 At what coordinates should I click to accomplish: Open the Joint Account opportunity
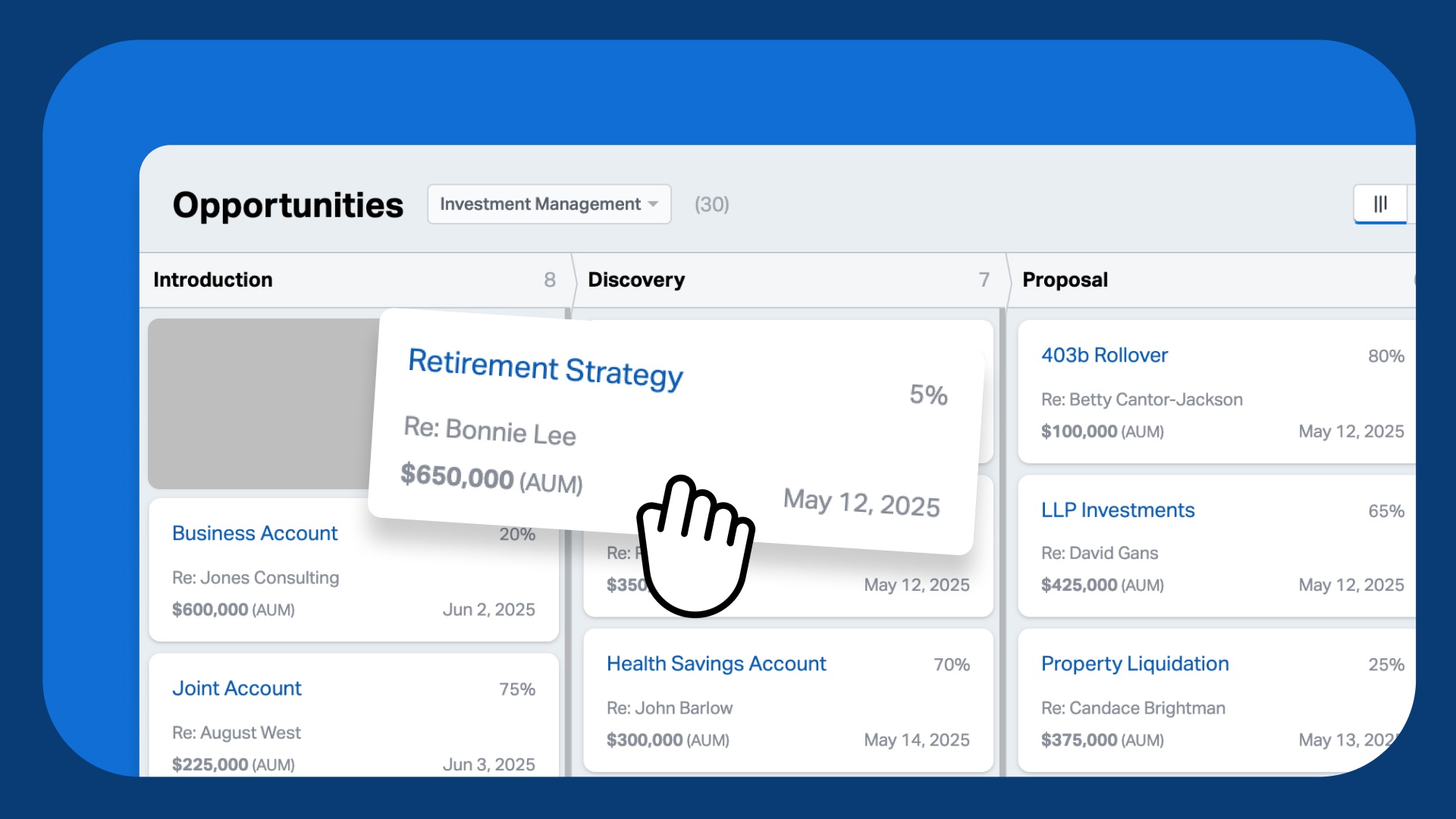pyautogui.click(x=237, y=689)
